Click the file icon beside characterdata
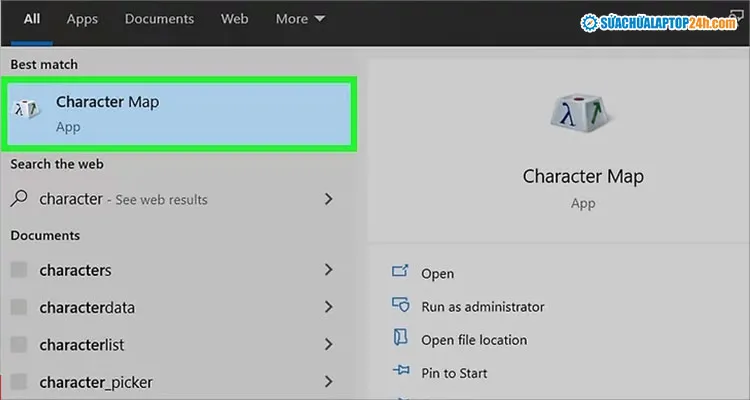The width and height of the screenshot is (750, 400). tap(19, 307)
